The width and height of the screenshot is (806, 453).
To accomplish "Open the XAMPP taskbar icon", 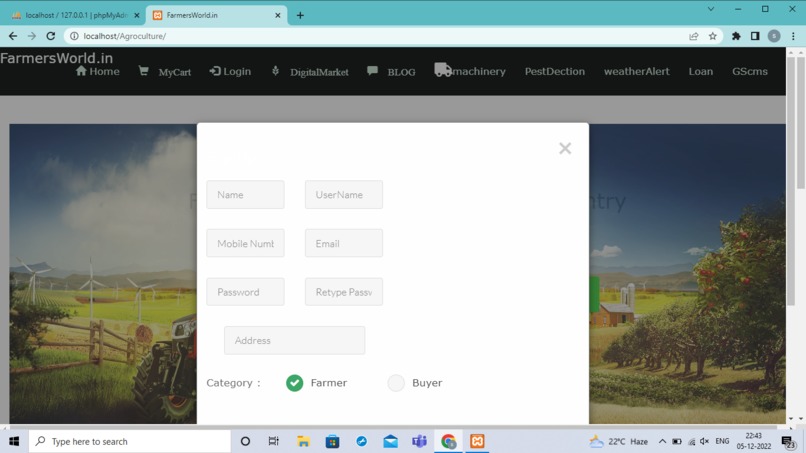I will [x=478, y=441].
